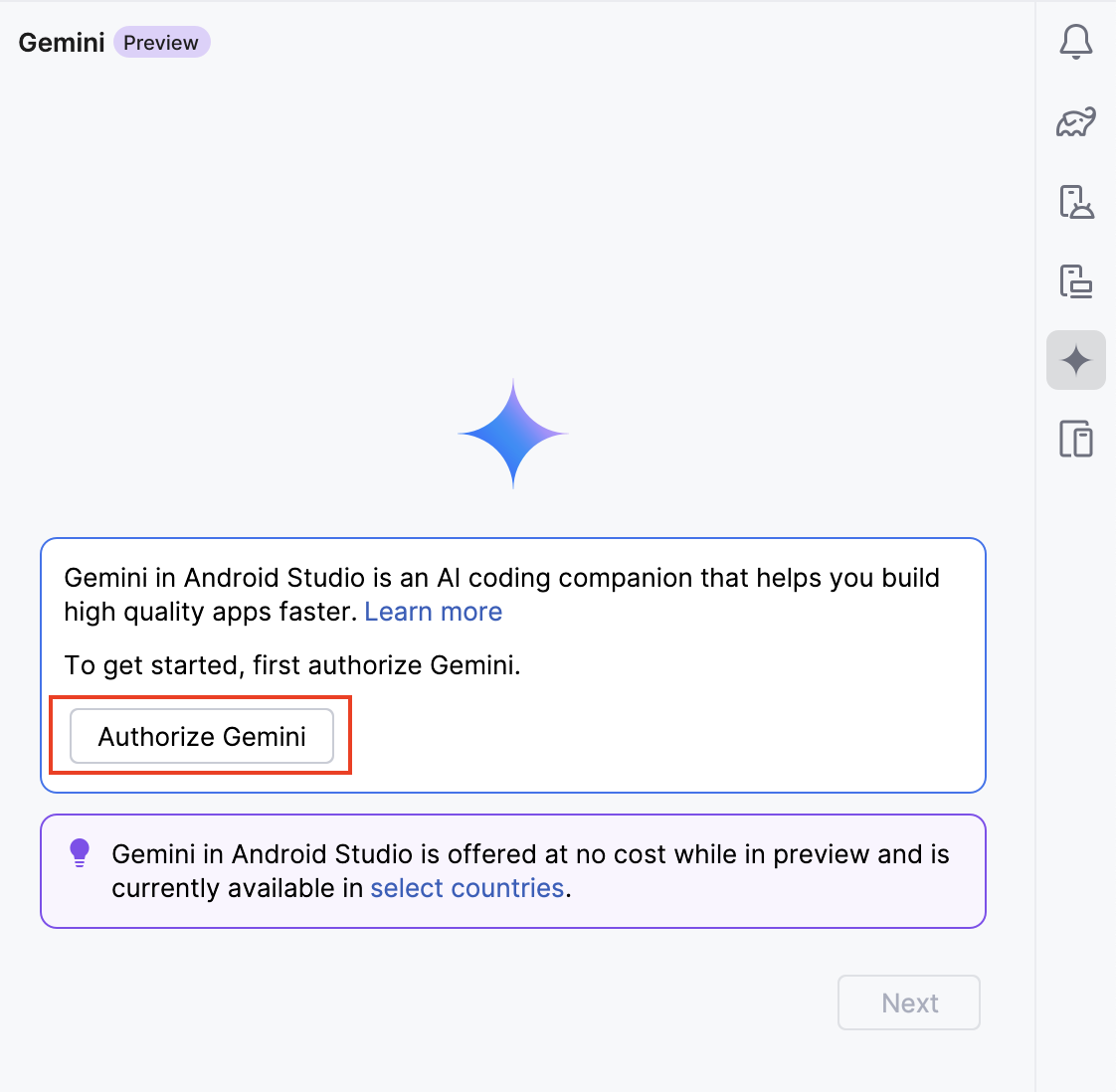Open the Running Devices tool window
This screenshot has height=1092, width=1116.
1075,280
